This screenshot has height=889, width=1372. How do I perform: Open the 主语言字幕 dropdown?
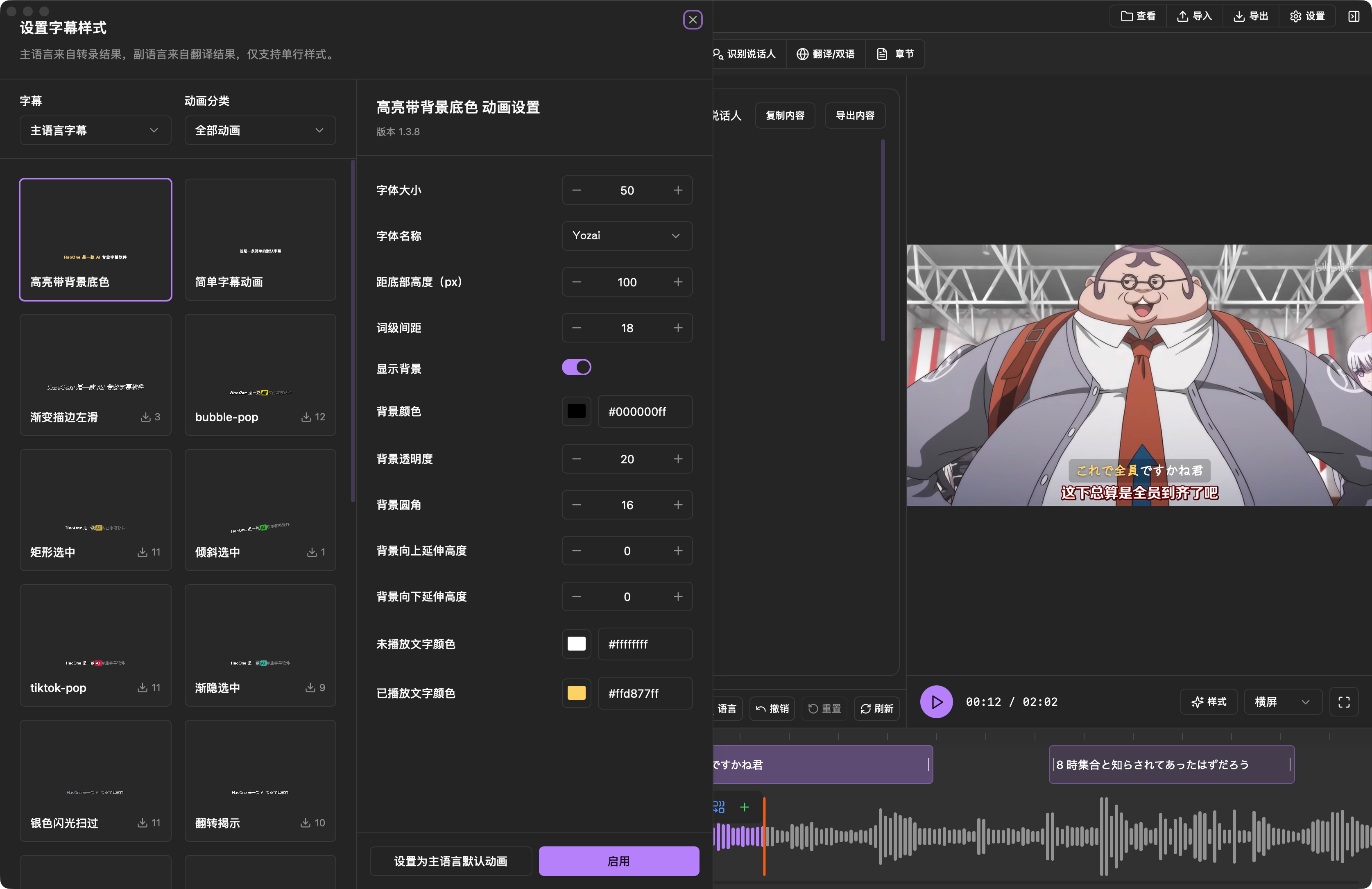[x=95, y=130]
